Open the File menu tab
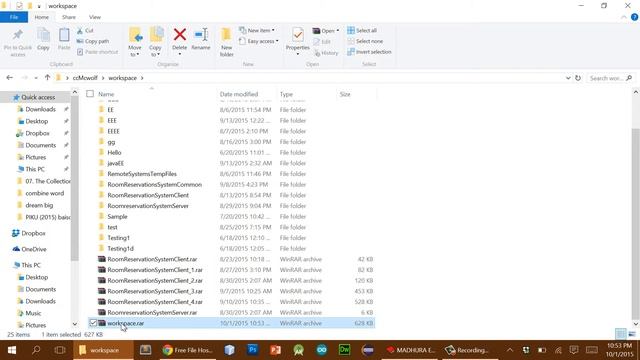640x360 pixels. coord(14,17)
